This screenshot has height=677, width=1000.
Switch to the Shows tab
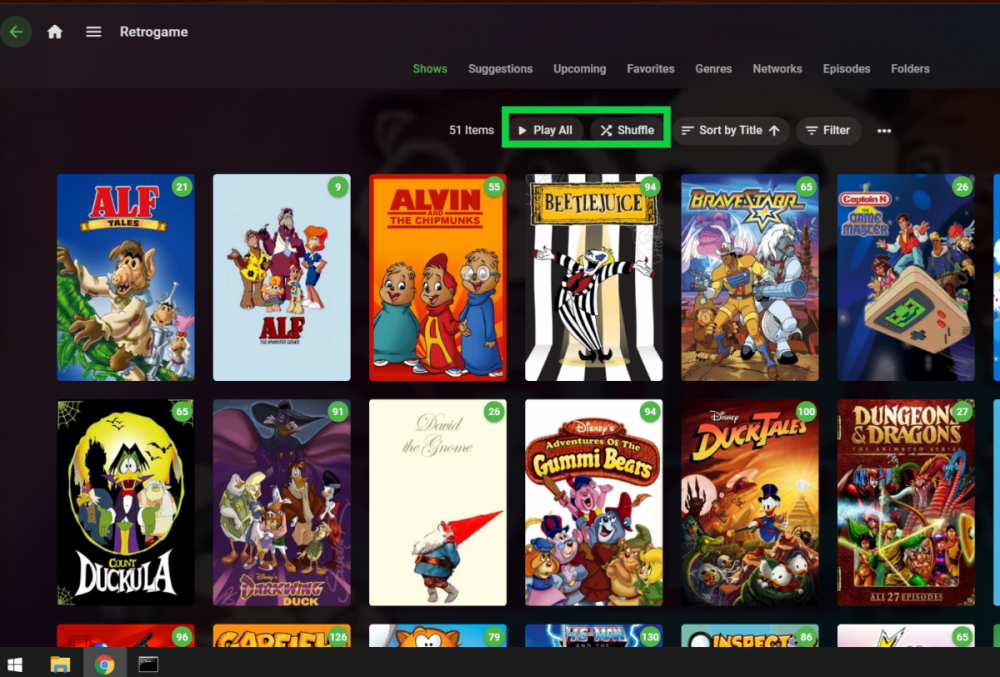tap(430, 69)
